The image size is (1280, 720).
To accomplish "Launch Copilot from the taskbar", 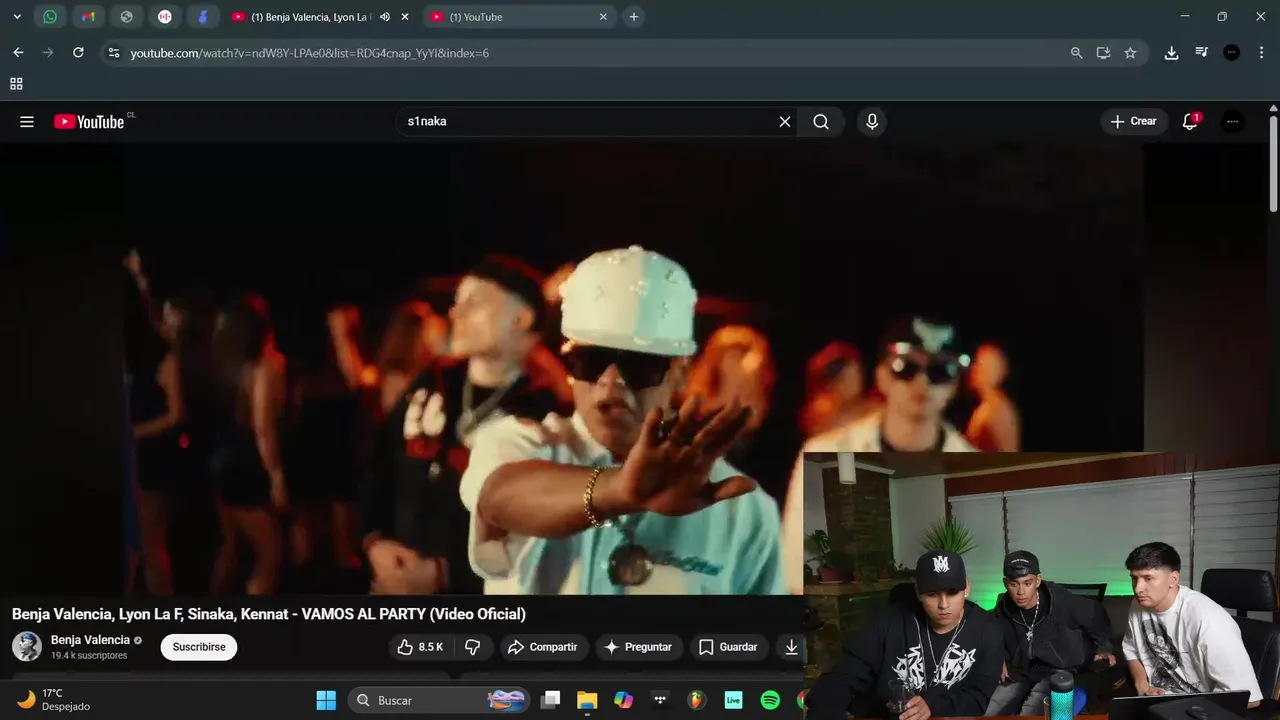I will 623,700.
